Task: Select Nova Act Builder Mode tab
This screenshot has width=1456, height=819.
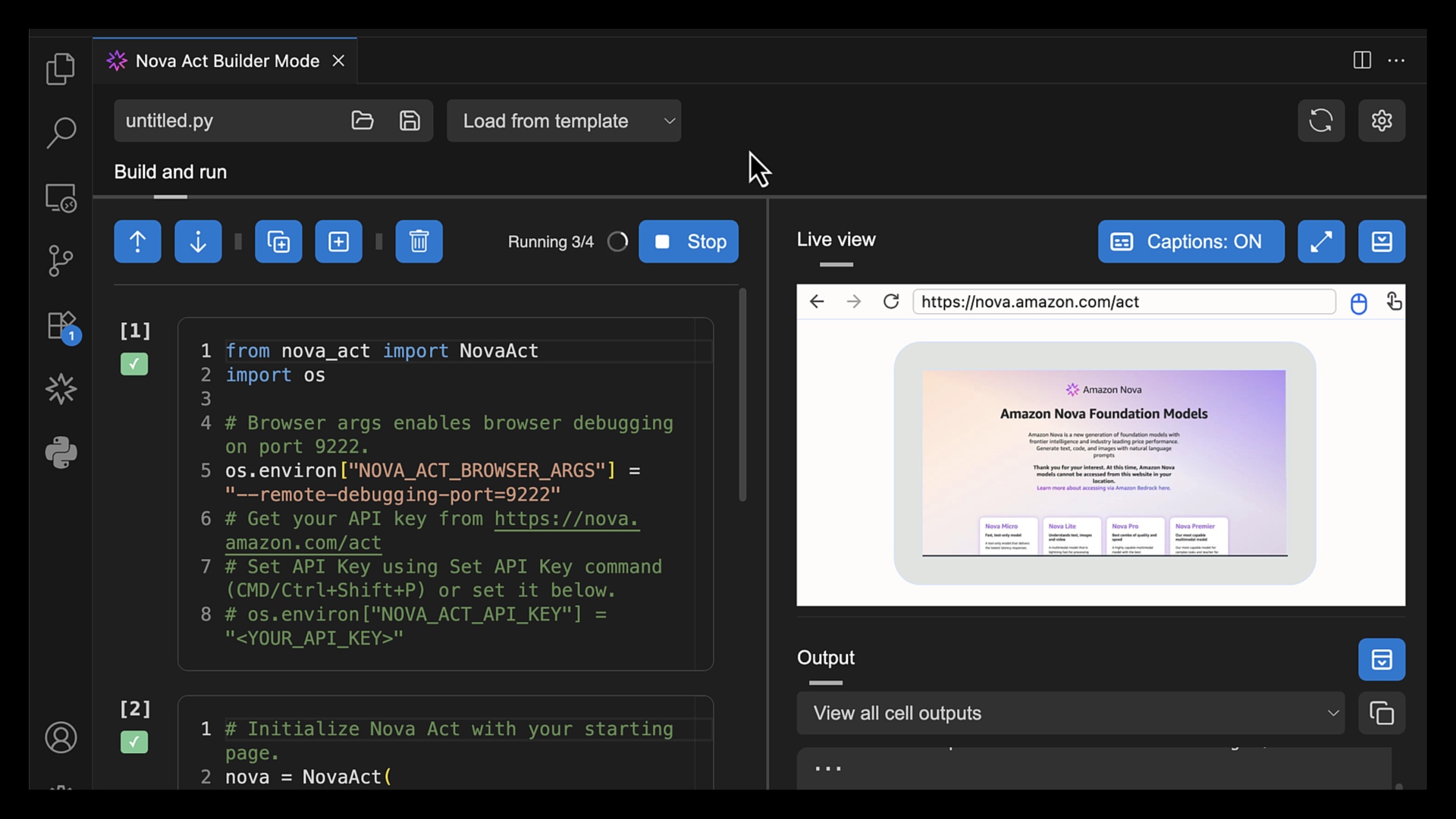Action: [227, 61]
